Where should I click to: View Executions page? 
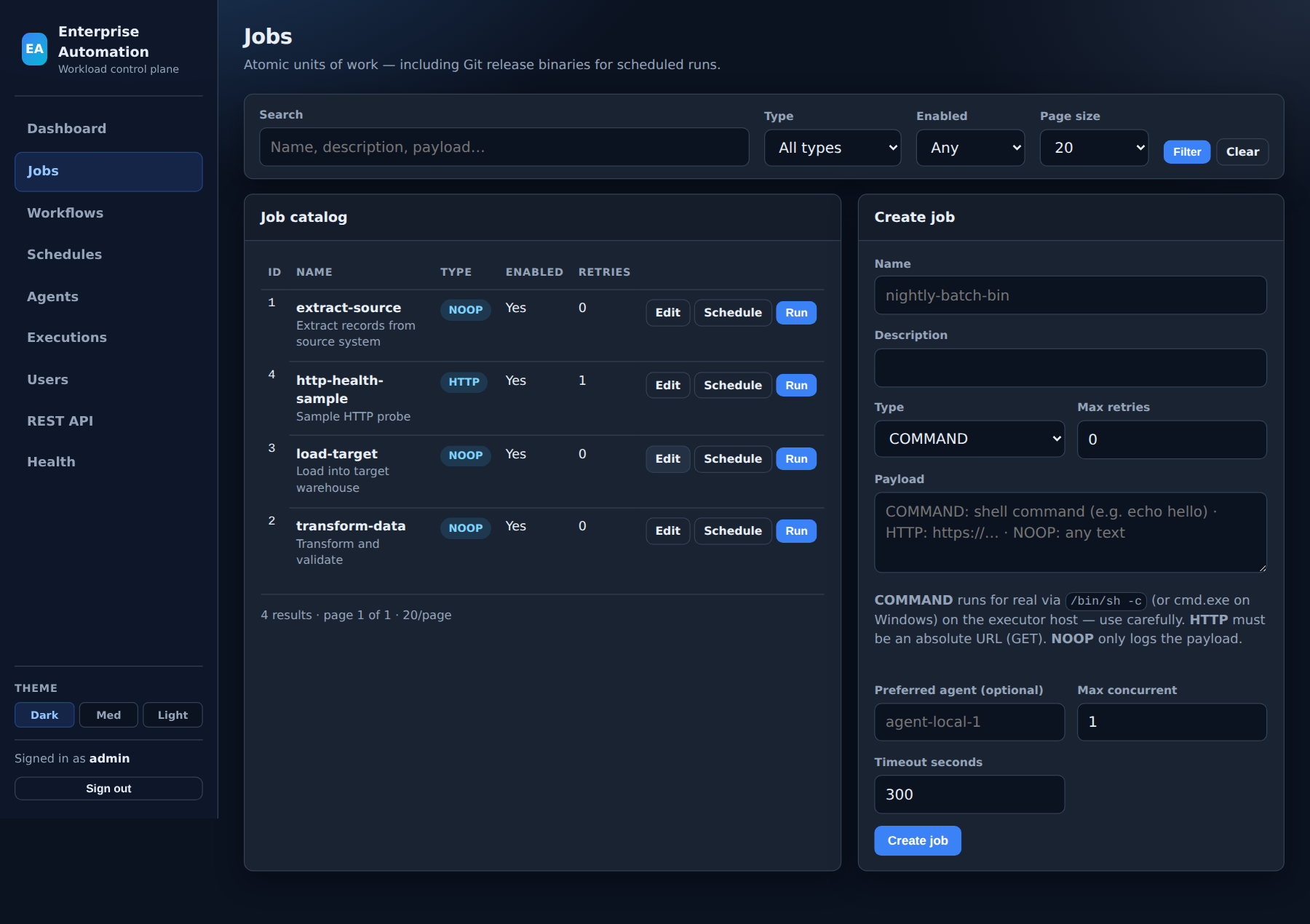[108, 338]
